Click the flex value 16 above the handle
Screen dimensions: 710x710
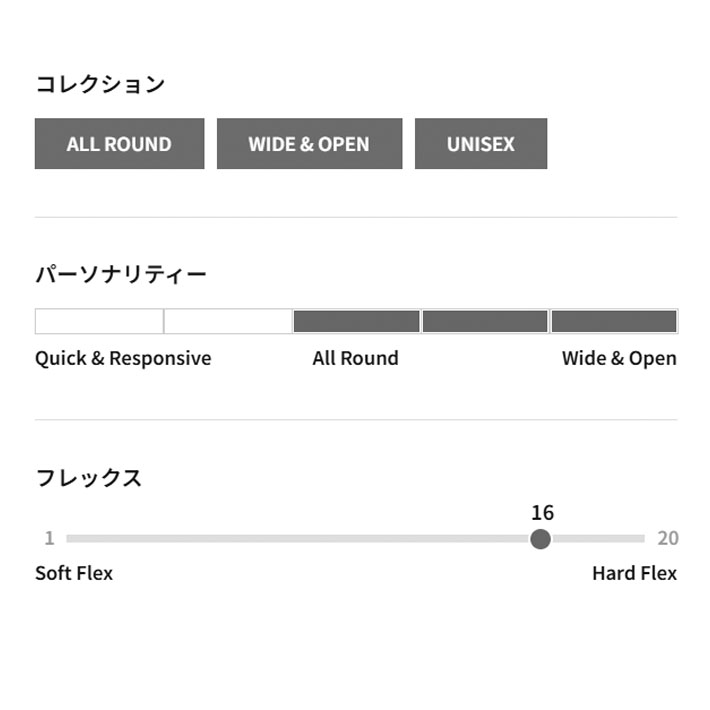(x=542, y=513)
